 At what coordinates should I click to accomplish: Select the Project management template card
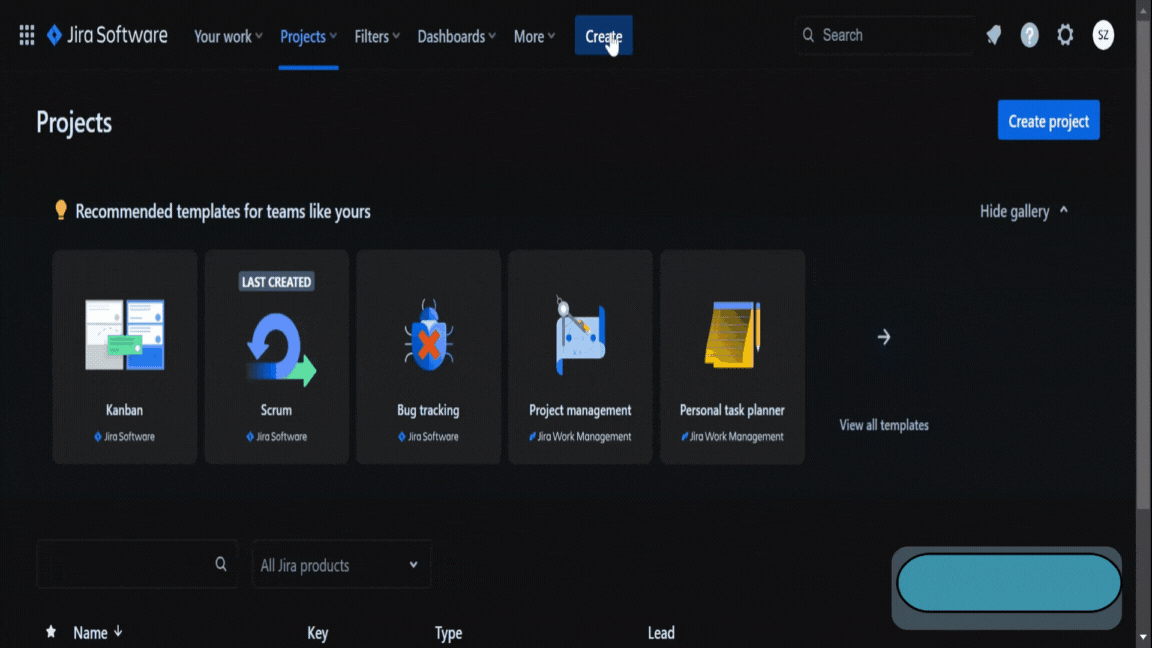(580, 357)
